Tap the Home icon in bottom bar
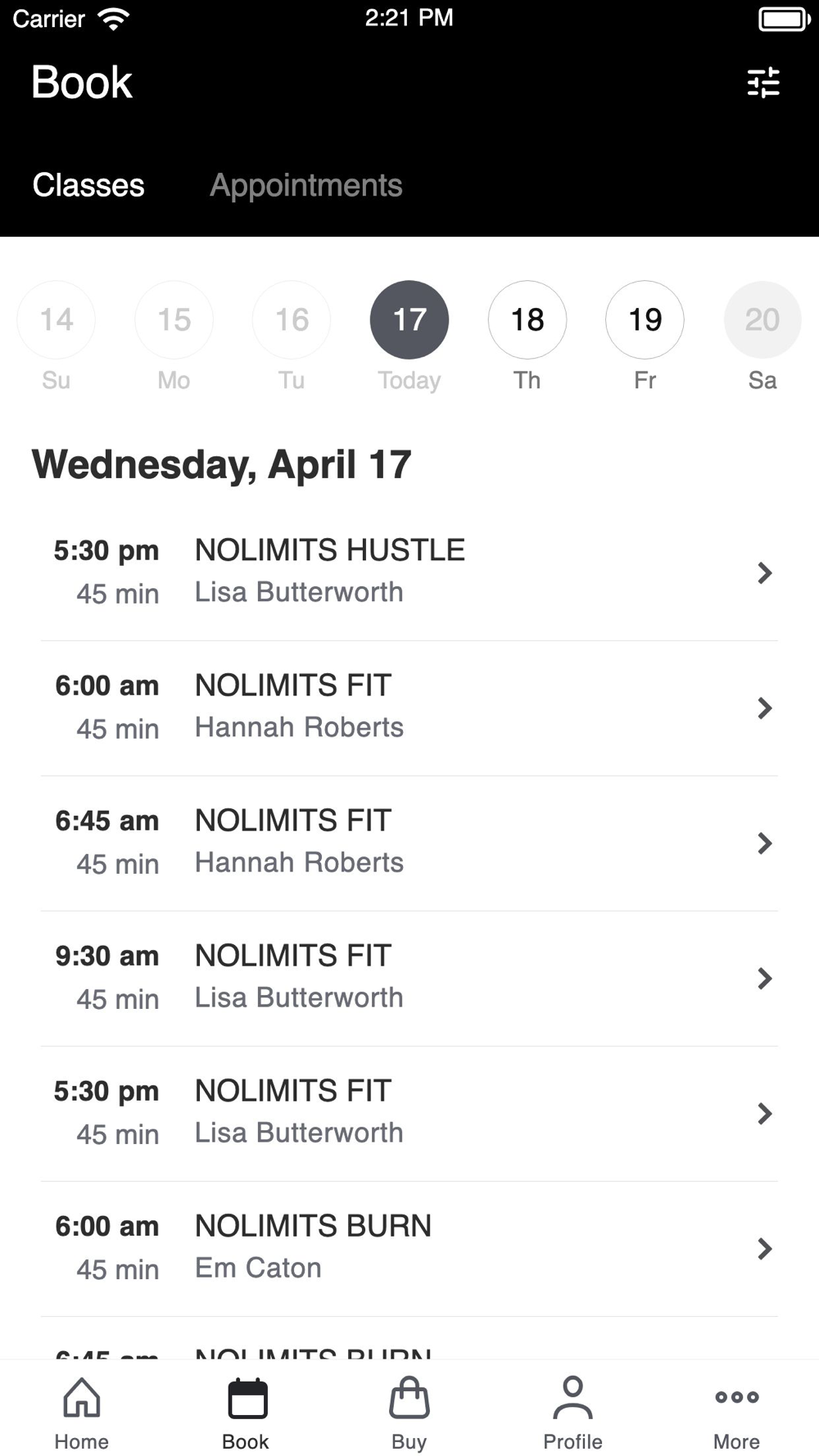This screenshot has width=819, height=1456. [82, 1397]
